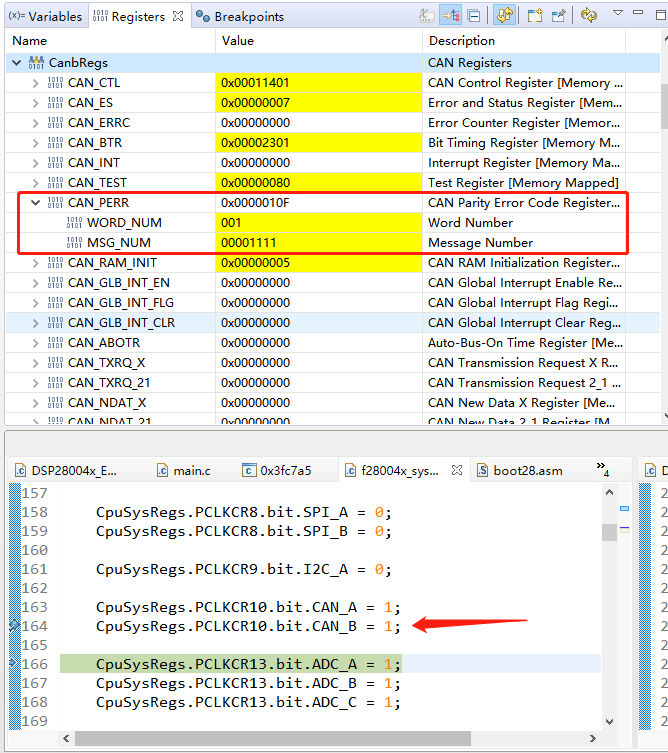The height and width of the screenshot is (753, 668).
Task: Open the boot28.asm editor tab
Action: [x=520, y=471]
